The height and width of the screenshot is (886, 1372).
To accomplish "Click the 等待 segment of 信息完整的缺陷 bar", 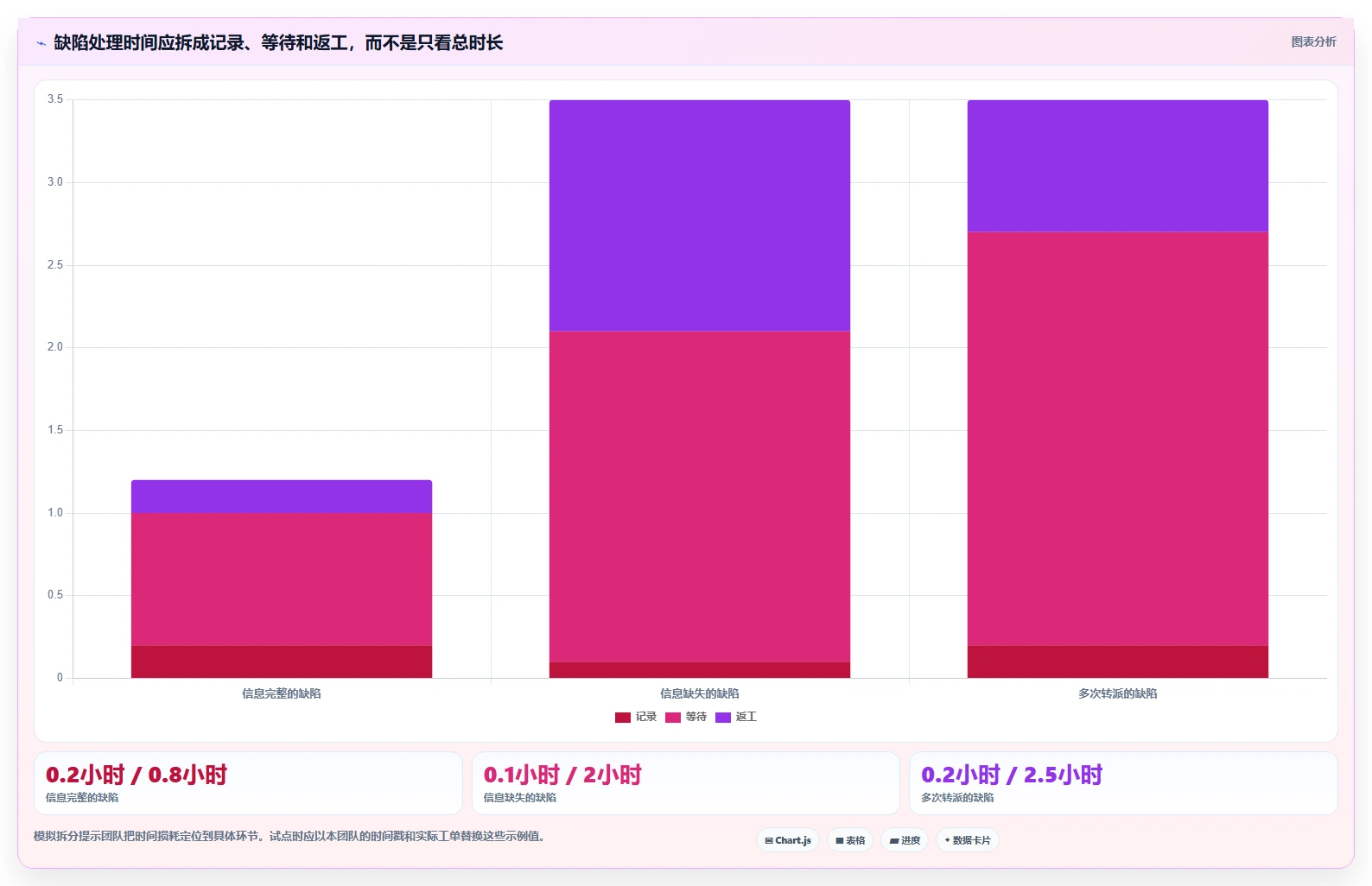I will tap(282, 579).
